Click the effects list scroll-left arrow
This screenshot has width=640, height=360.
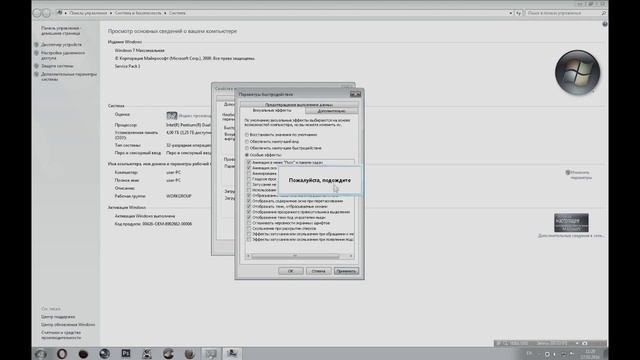(x=248, y=256)
